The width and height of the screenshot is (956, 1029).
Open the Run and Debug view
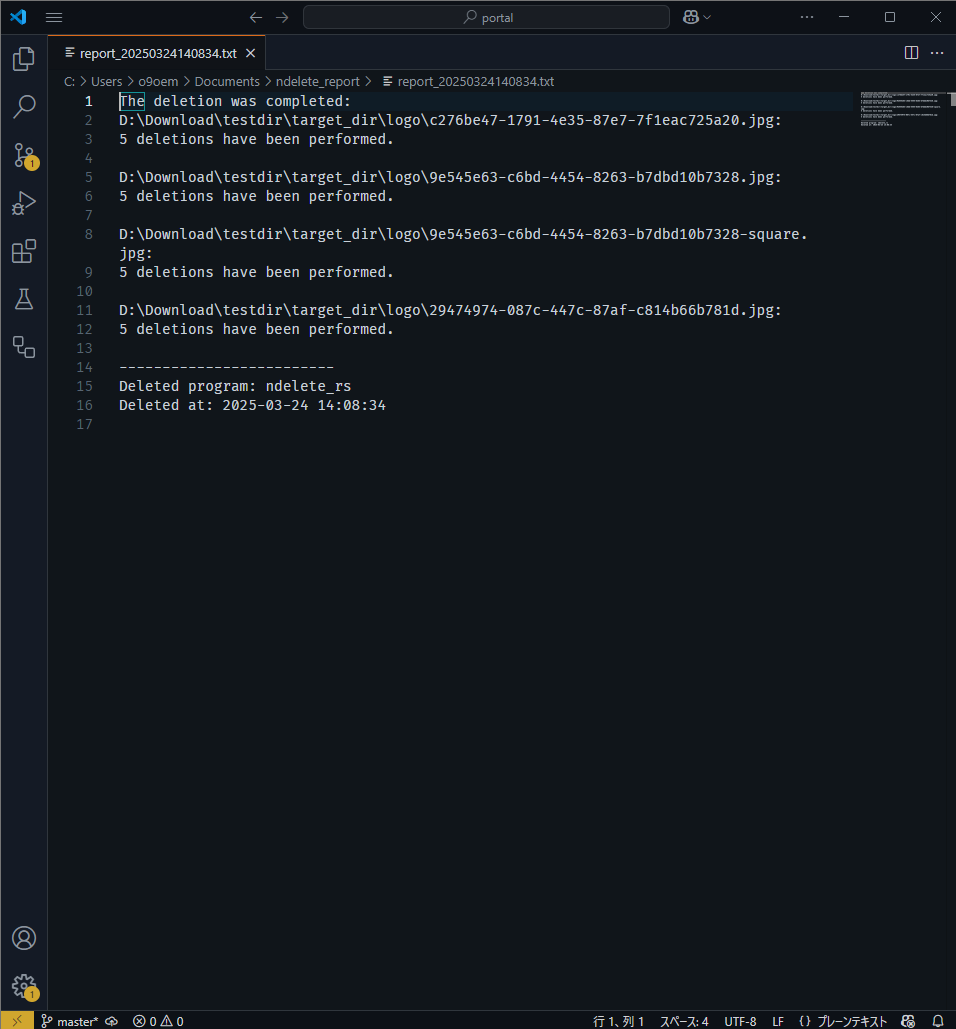24,203
